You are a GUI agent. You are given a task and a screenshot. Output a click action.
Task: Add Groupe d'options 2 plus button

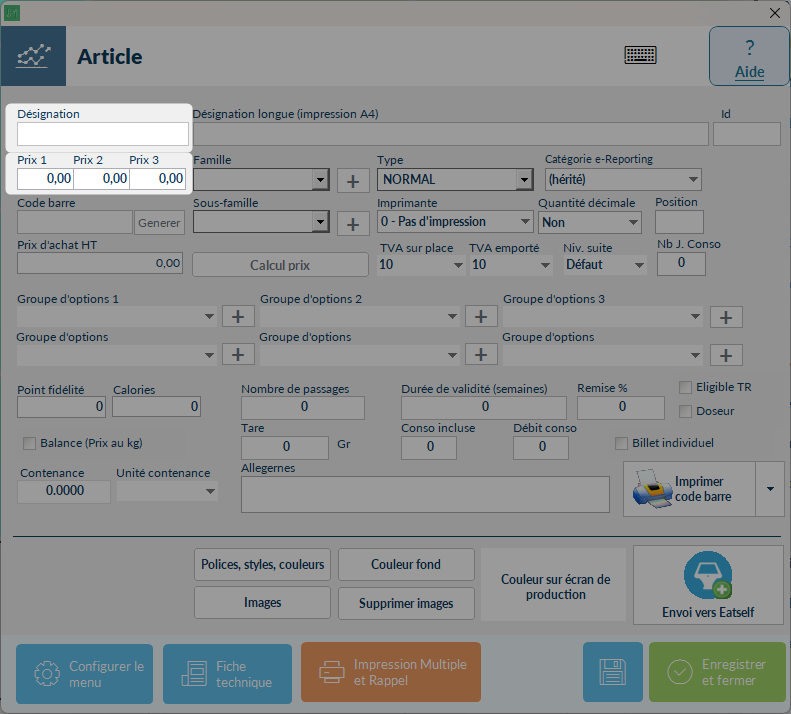click(481, 317)
